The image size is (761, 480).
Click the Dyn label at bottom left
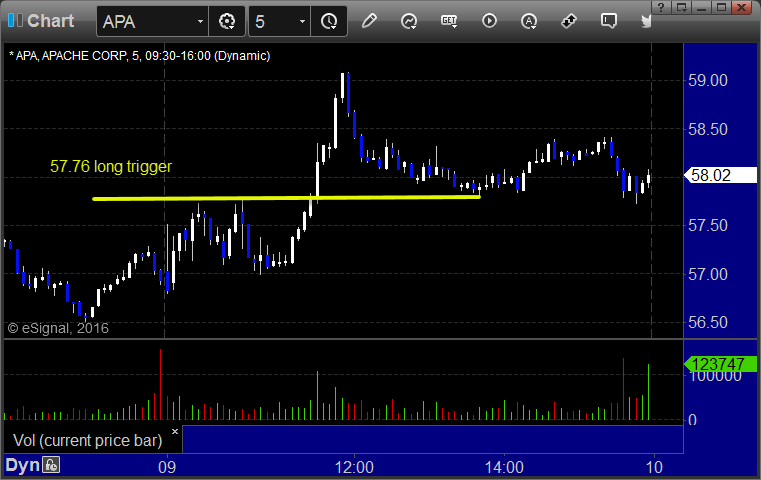22,465
